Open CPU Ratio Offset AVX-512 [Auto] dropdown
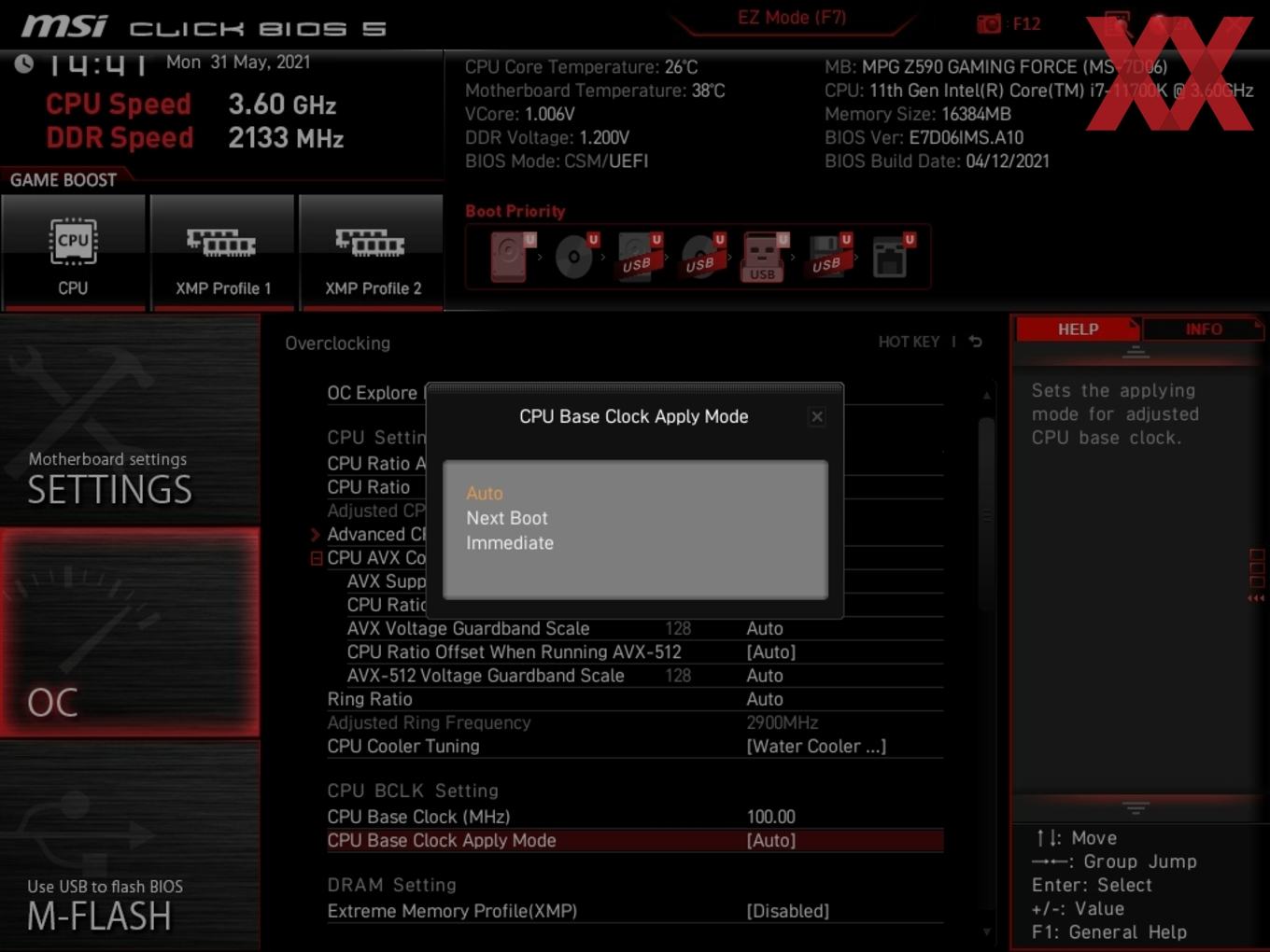This screenshot has width=1270, height=952. [x=771, y=652]
